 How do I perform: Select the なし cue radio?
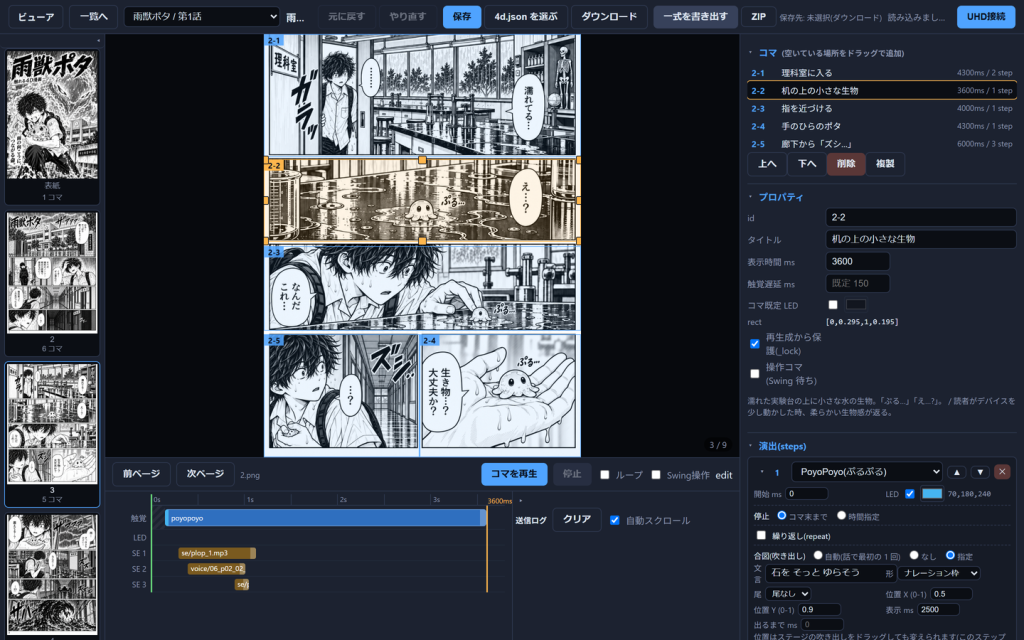click(914, 556)
